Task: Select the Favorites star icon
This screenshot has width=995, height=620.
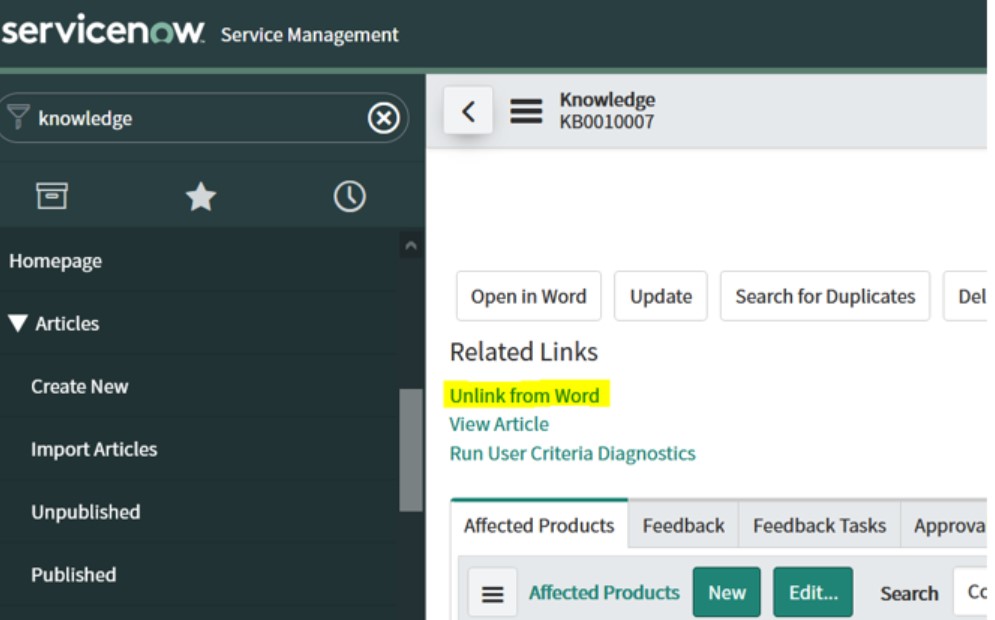Action: click(199, 196)
